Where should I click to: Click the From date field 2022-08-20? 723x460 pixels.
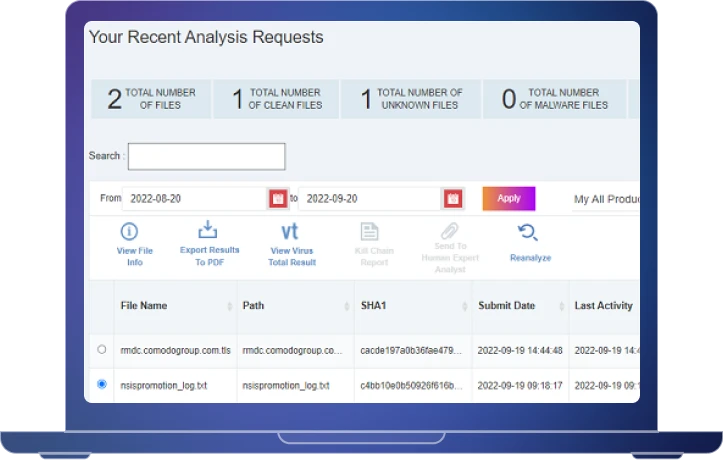(194, 198)
